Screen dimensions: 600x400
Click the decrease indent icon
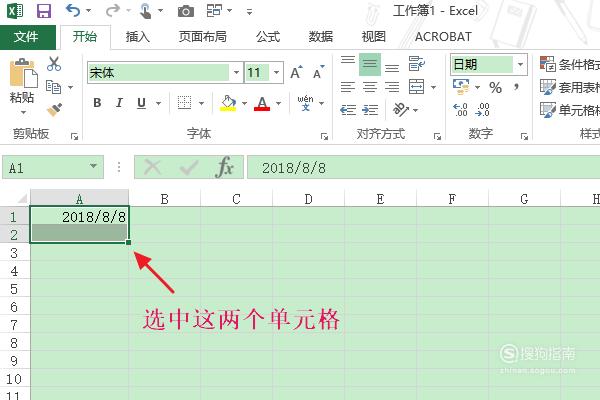(x=348, y=110)
